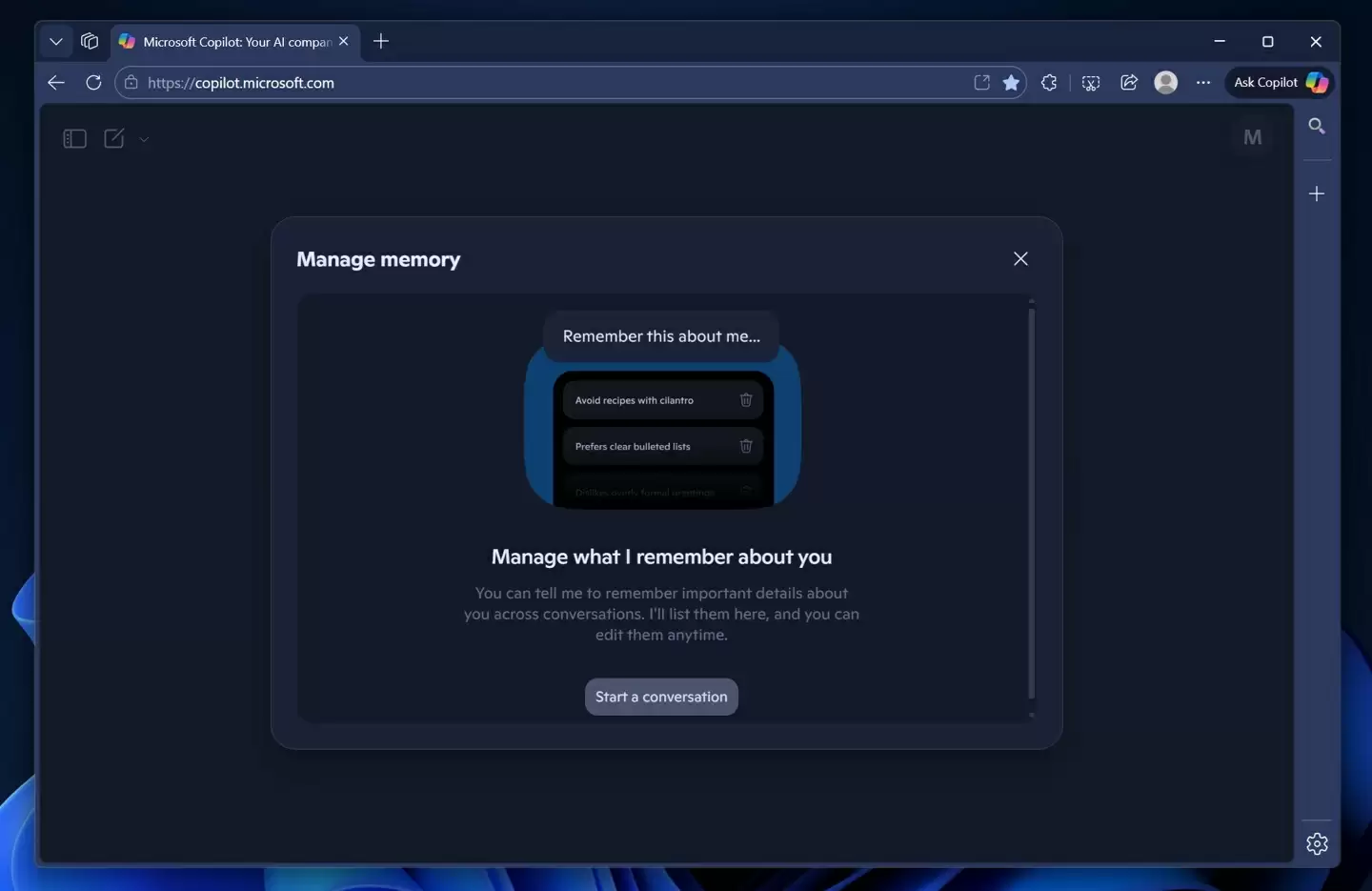Delete the 'Prefers clear bulleted lists' memory

(746, 446)
